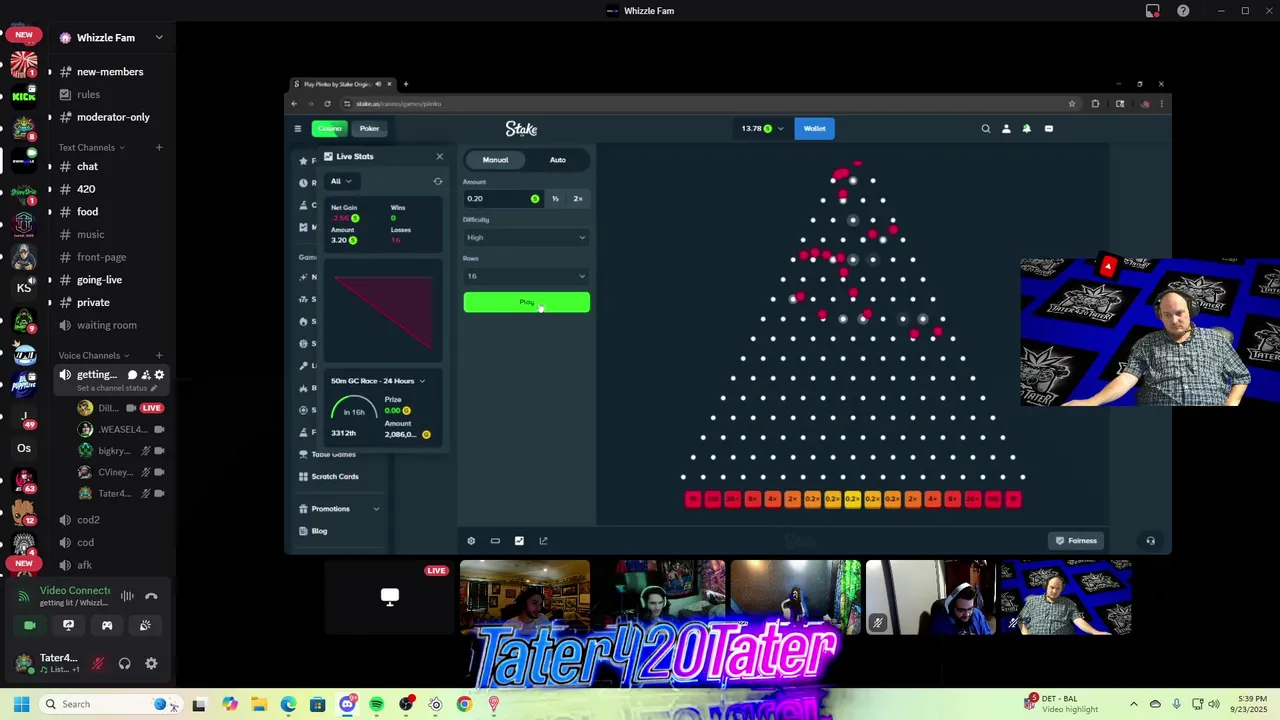The width and height of the screenshot is (1280, 720).
Task: Edit the voice channel settings
Action: 159,375
